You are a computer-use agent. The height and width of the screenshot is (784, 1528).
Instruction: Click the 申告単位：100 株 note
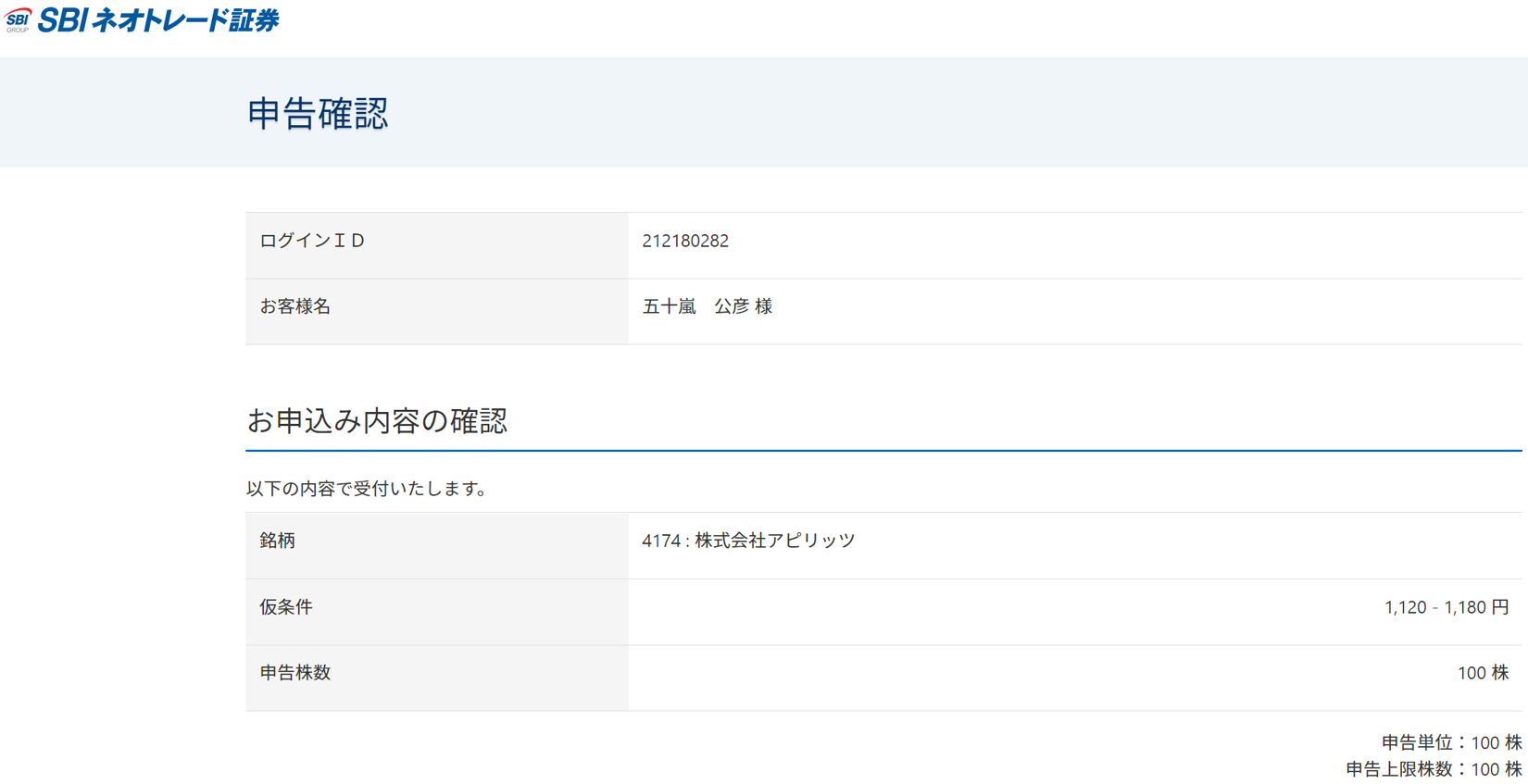pyautogui.click(x=1451, y=742)
